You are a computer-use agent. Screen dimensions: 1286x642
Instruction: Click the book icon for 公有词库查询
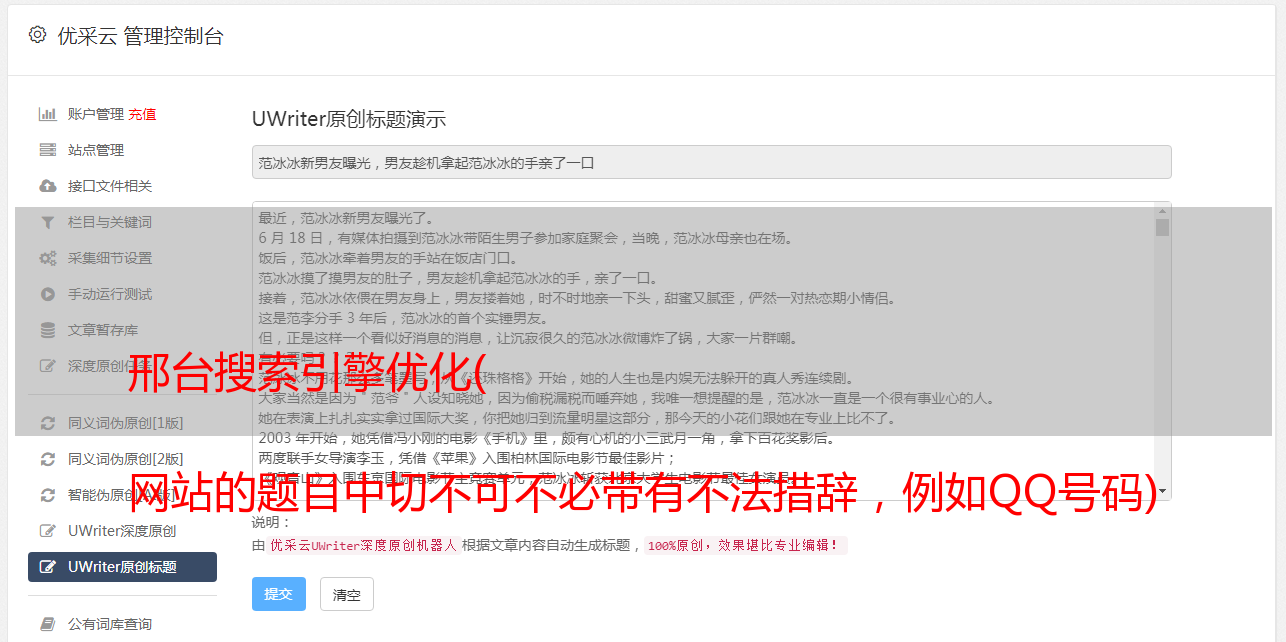click(47, 624)
